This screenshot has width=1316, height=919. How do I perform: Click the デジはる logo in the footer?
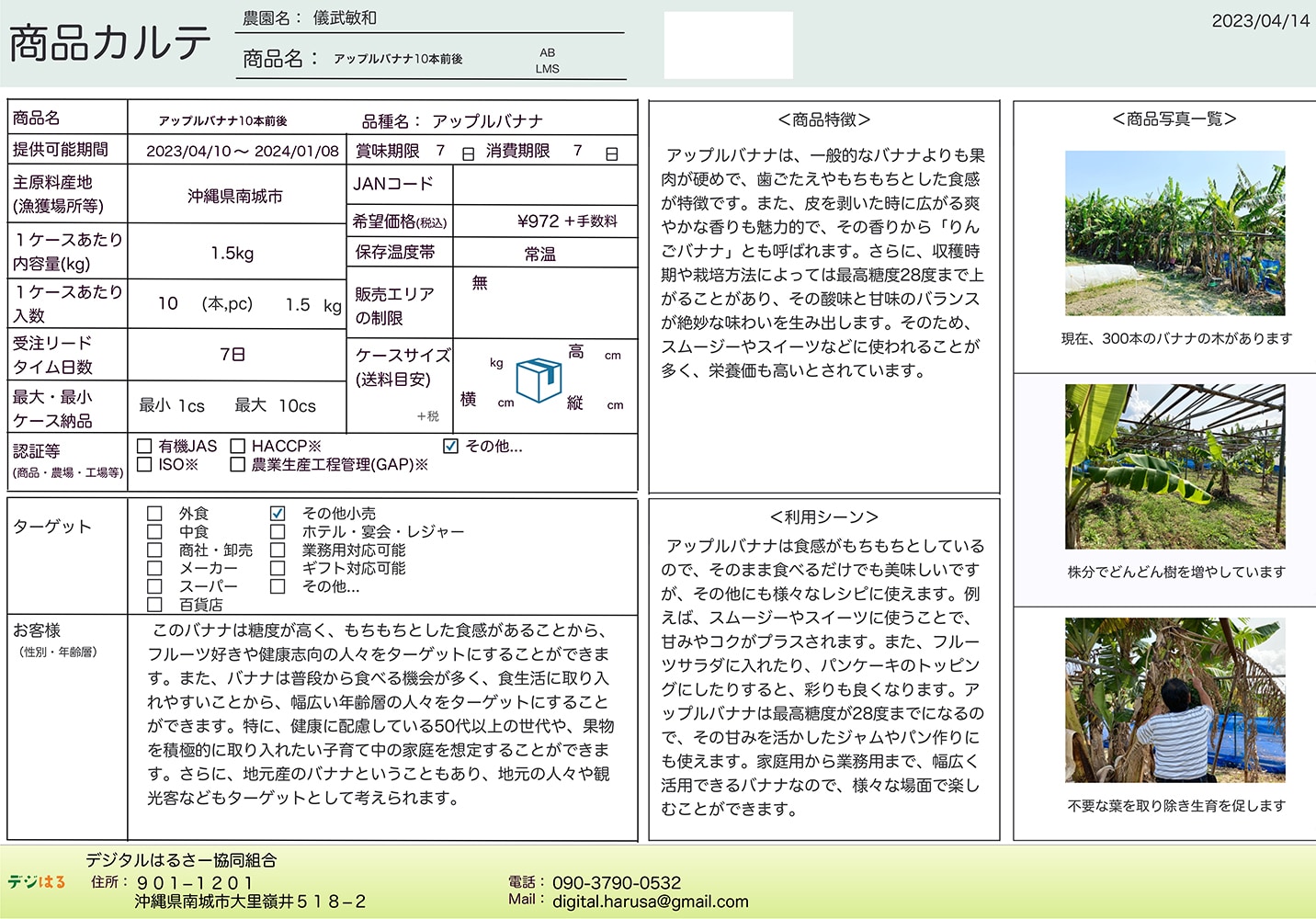pyautogui.click(x=37, y=882)
